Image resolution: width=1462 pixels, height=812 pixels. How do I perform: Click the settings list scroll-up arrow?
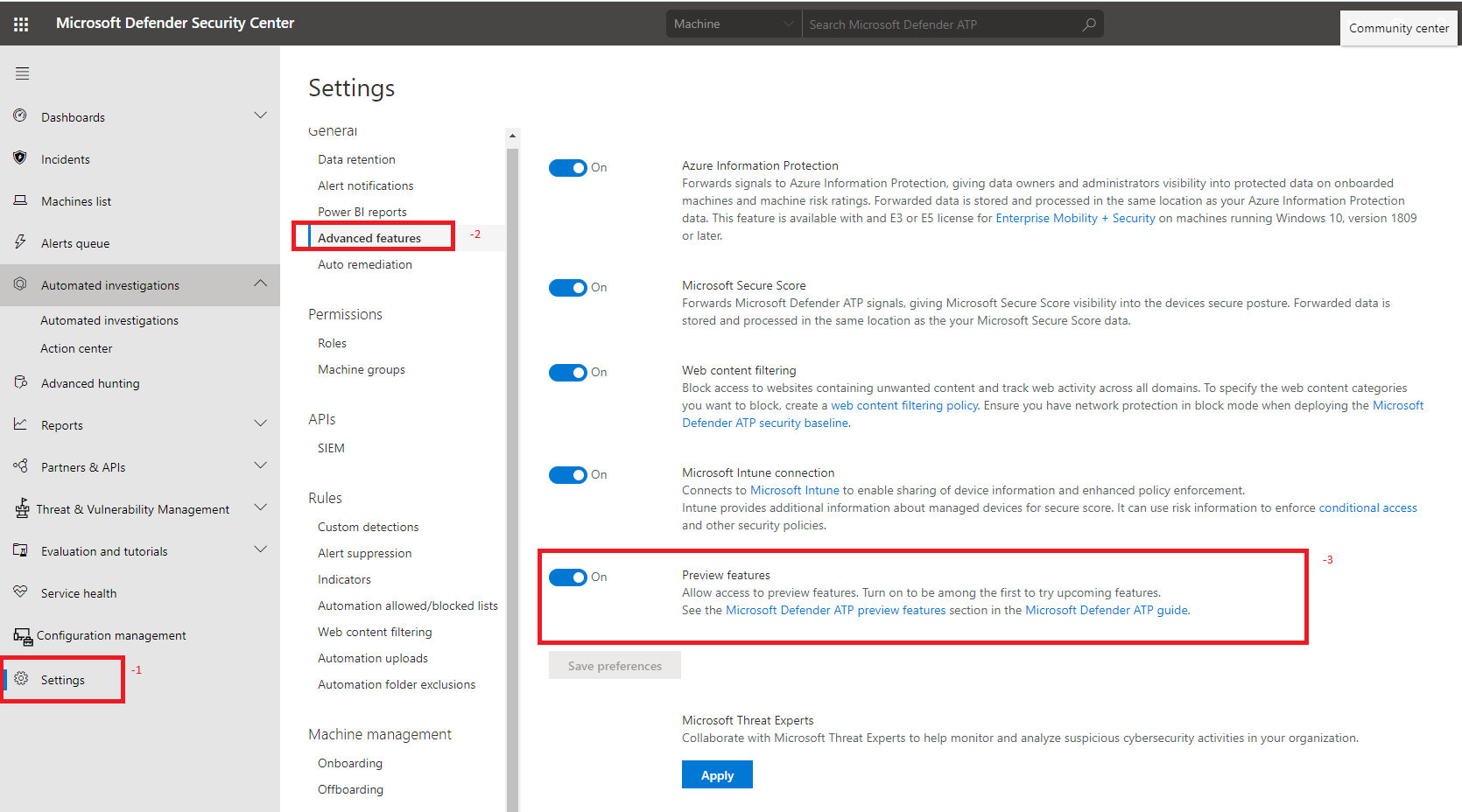pyautogui.click(x=513, y=136)
